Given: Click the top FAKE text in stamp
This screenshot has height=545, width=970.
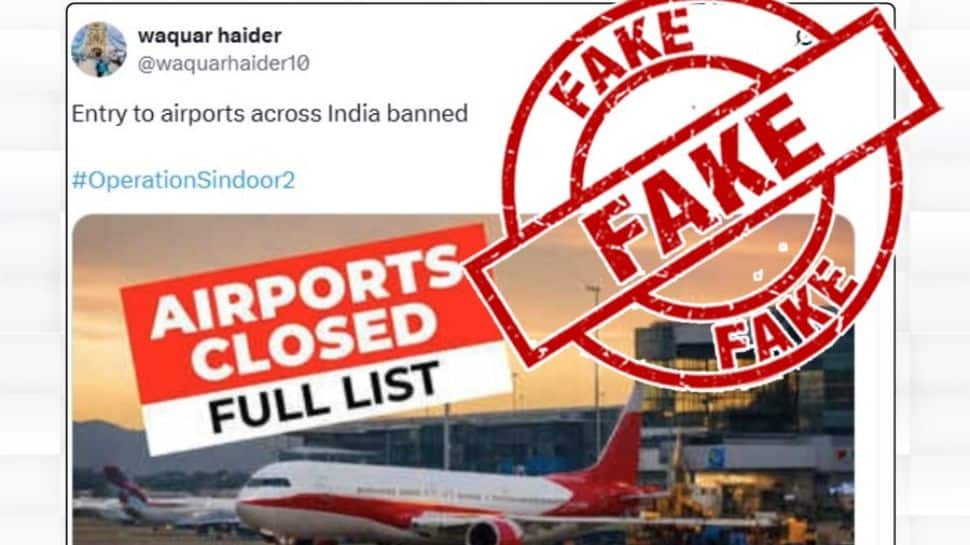Looking at the screenshot, I should click(620, 60).
